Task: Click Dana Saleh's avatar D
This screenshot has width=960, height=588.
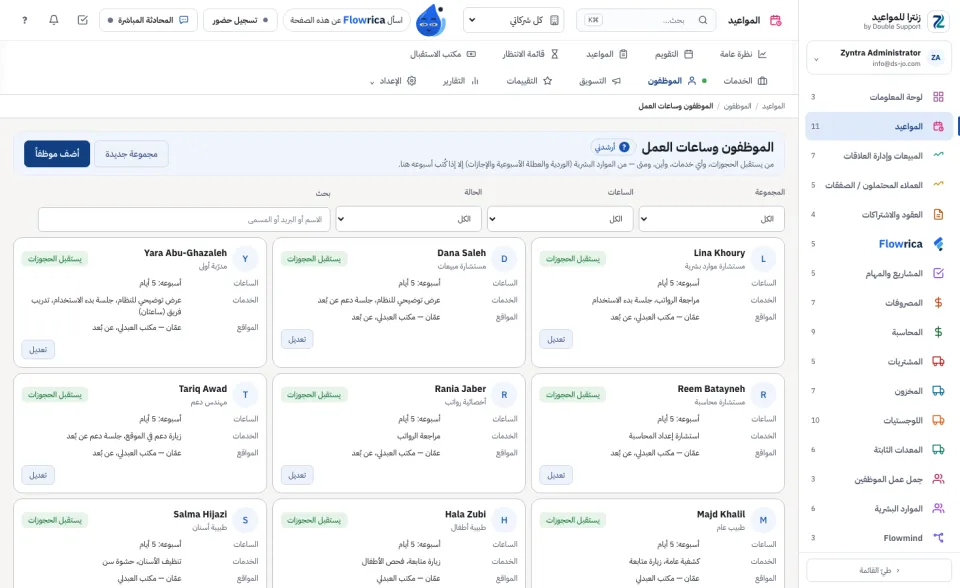Action: click(504, 259)
